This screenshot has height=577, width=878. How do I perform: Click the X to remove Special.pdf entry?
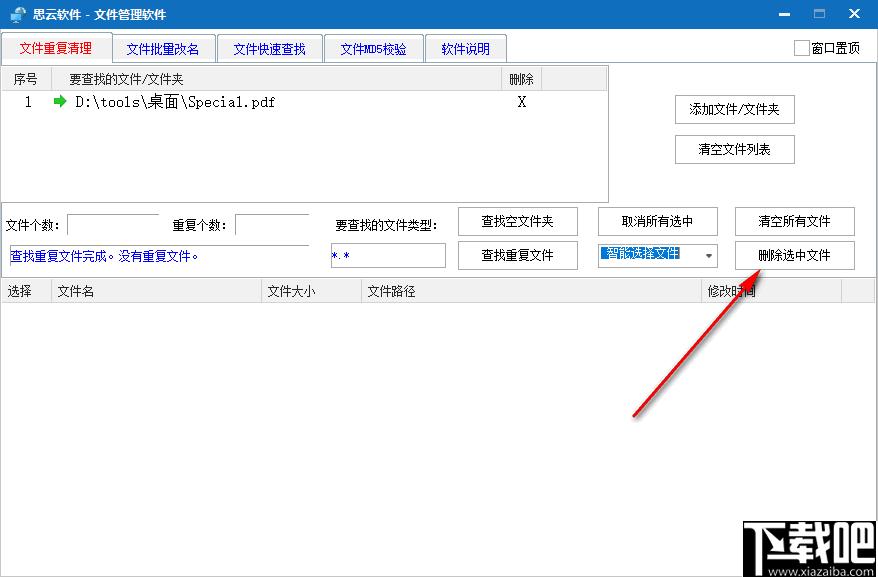coord(521,102)
